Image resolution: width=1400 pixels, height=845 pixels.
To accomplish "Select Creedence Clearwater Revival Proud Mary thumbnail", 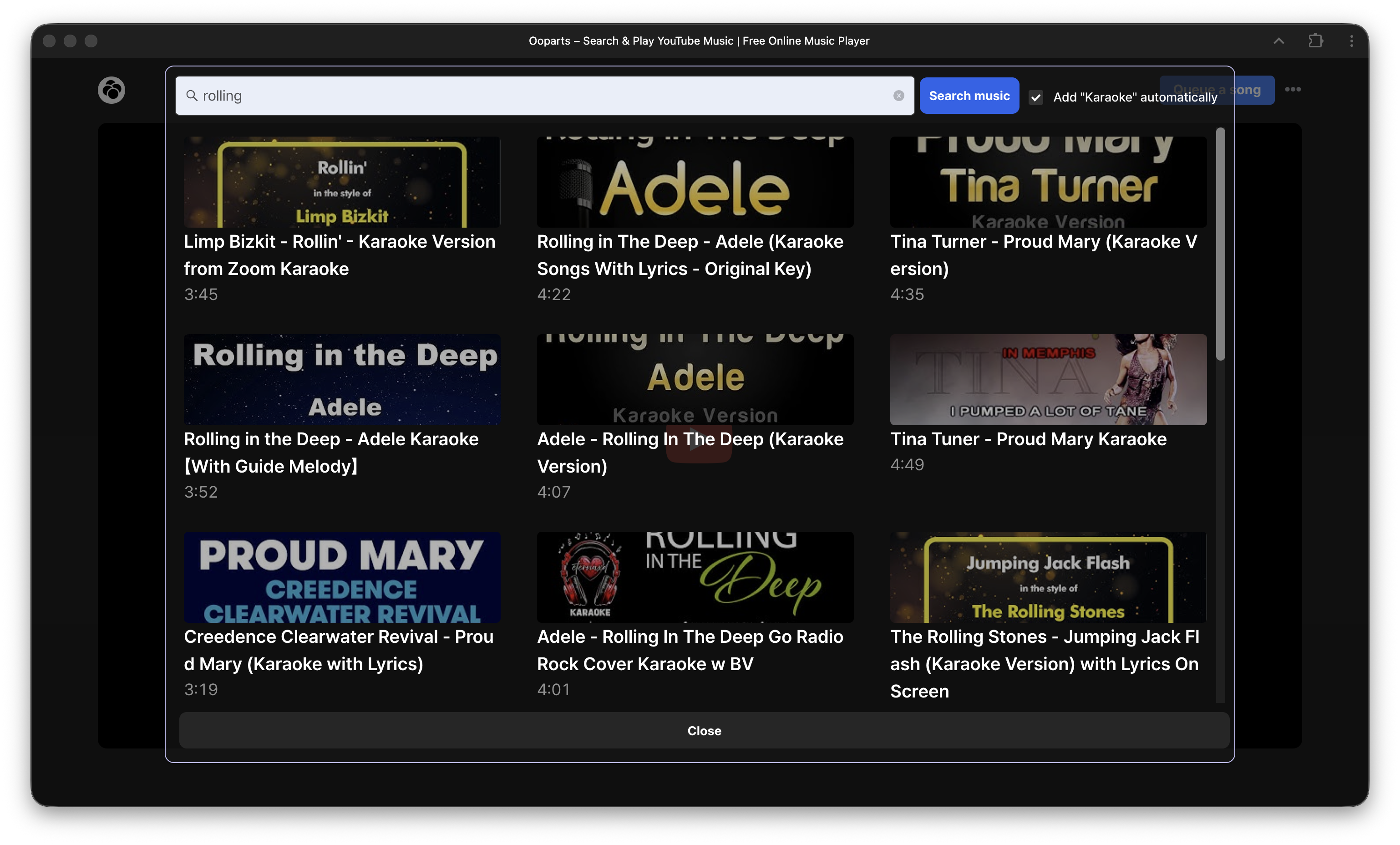I will pyautogui.click(x=341, y=577).
